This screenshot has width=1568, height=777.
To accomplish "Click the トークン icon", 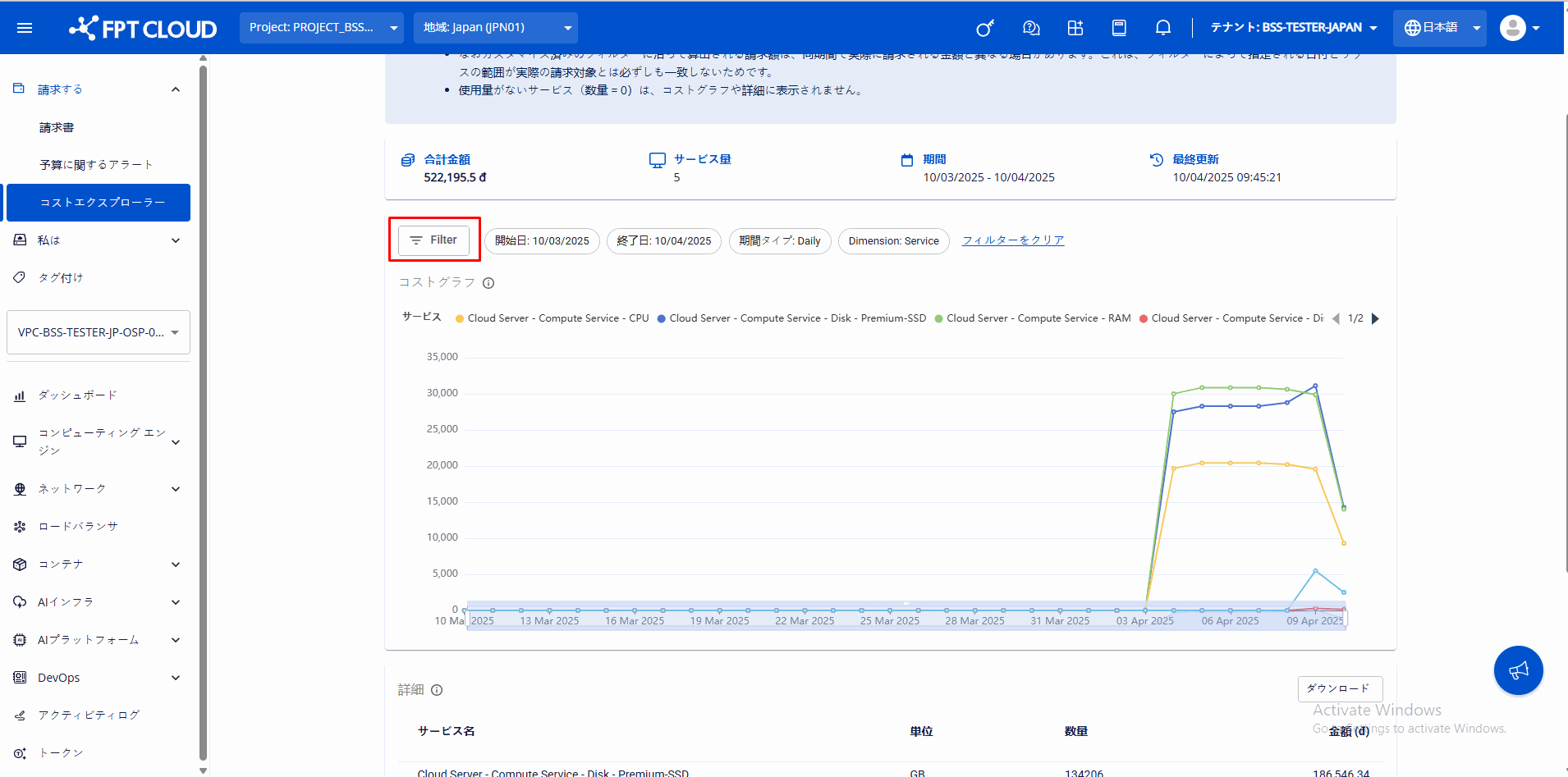I will (x=20, y=753).
